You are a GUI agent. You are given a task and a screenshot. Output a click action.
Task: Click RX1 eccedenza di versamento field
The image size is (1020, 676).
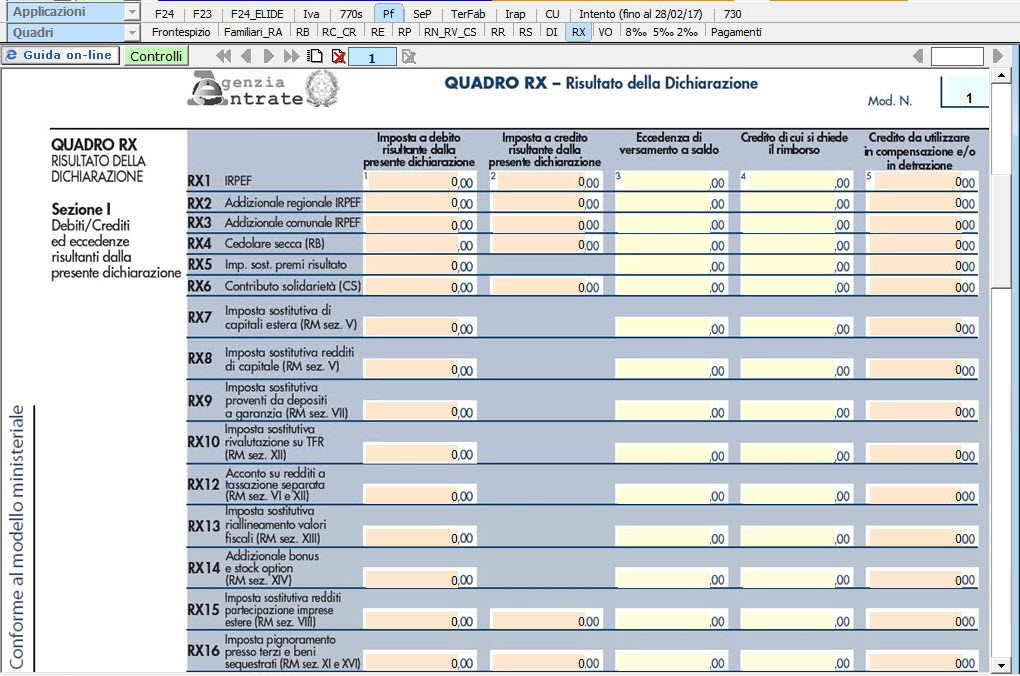tap(671, 182)
